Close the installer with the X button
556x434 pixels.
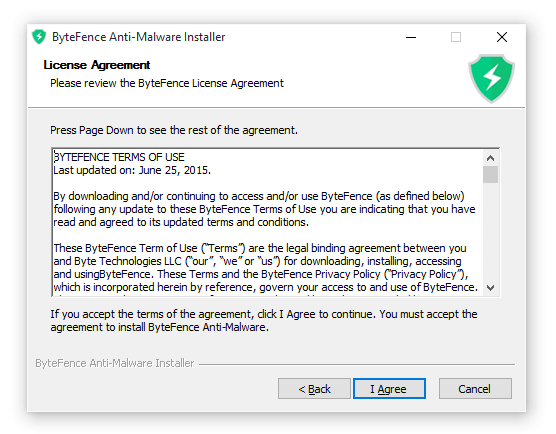click(501, 37)
